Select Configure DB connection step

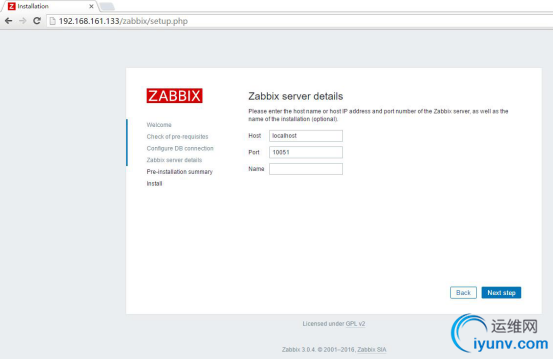pos(180,148)
